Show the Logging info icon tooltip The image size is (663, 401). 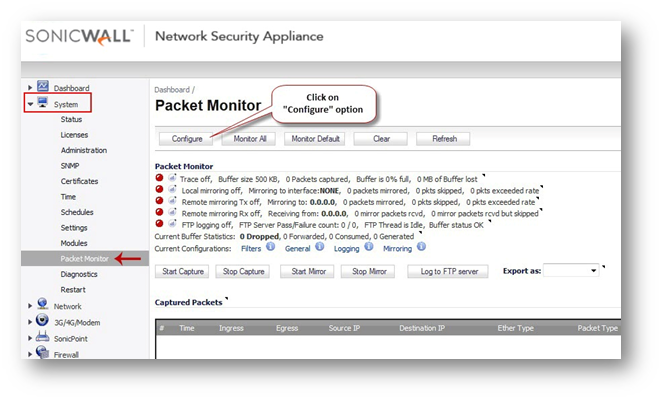370,248
